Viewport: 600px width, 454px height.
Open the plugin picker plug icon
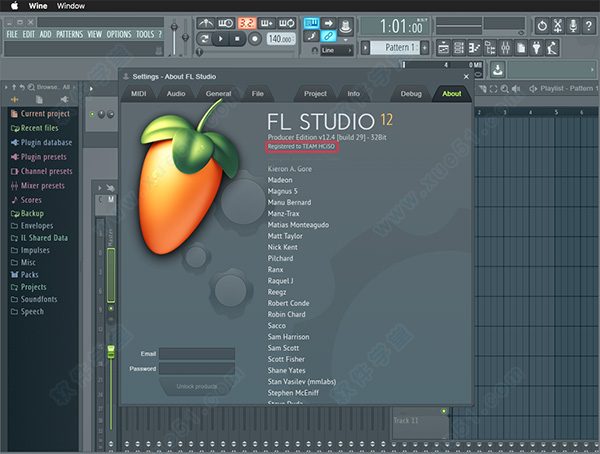tap(536, 48)
